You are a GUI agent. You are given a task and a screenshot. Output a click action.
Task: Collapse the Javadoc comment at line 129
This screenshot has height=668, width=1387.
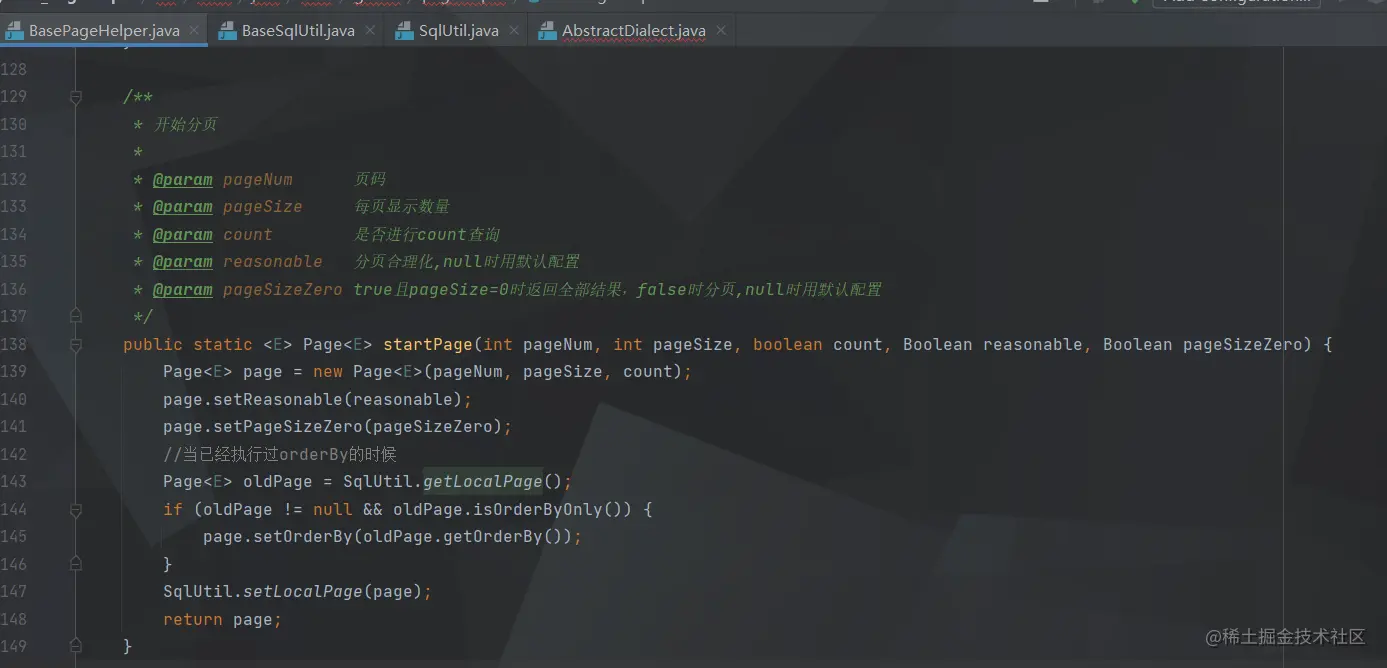(x=75, y=97)
